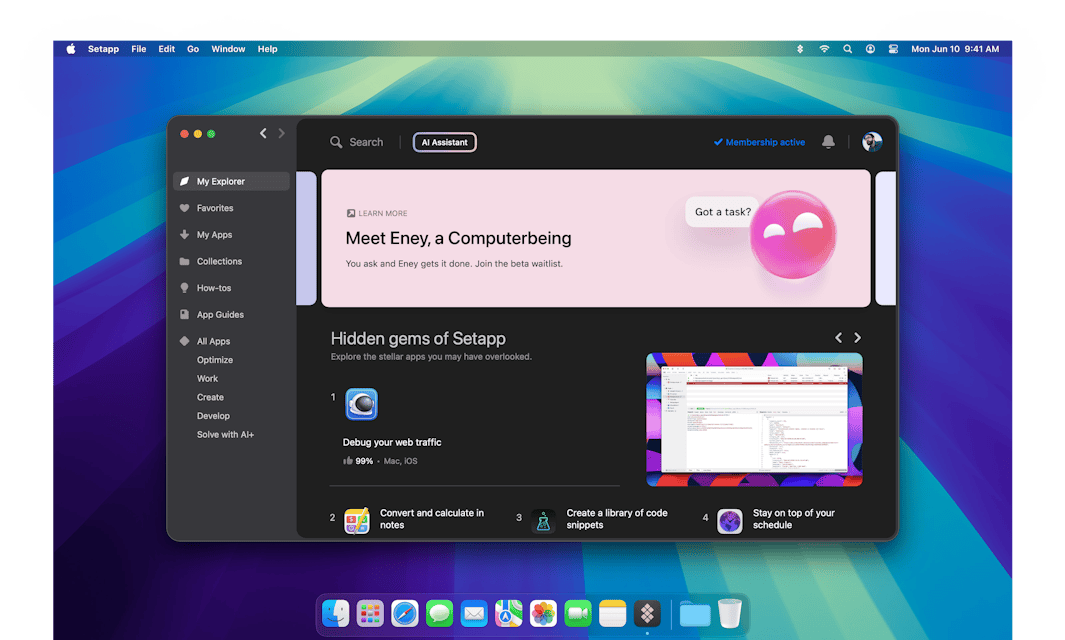Screen dimensions: 1065x640
Task: Open Safari from the Dock
Action: [x=405, y=614]
